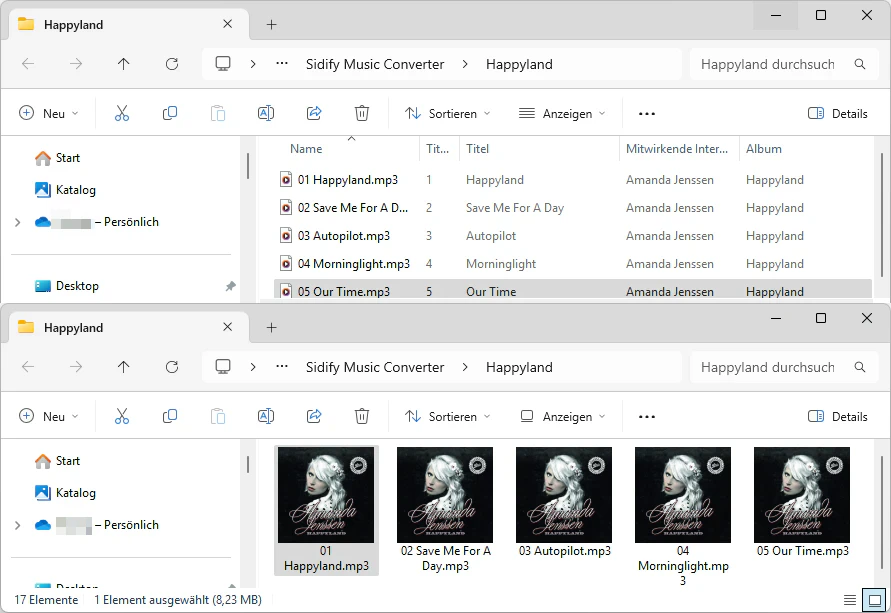The height and width of the screenshot is (613, 891).
Task: Click the search magnifier in the lower window
Action: pos(860,366)
